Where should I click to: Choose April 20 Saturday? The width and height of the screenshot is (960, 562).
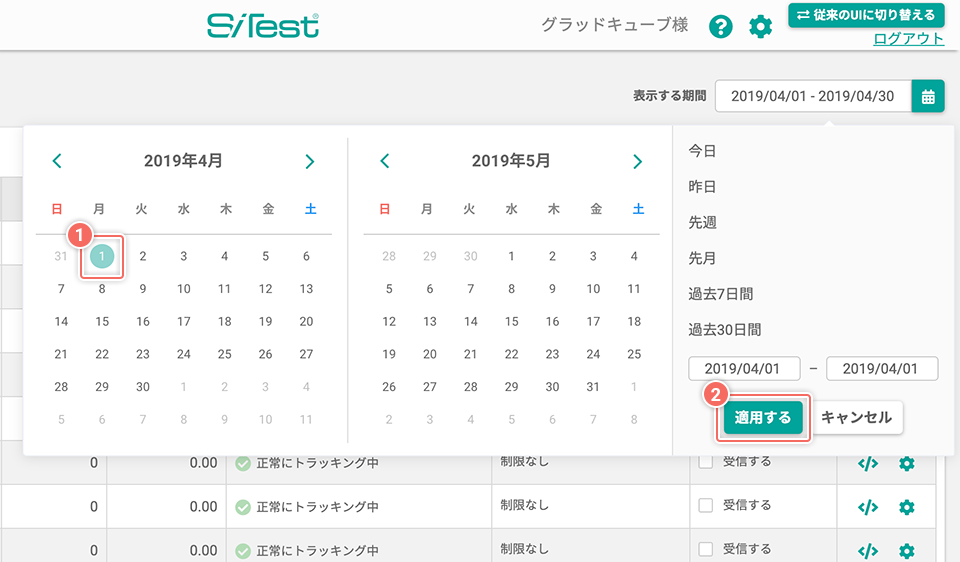[x=306, y=321]
